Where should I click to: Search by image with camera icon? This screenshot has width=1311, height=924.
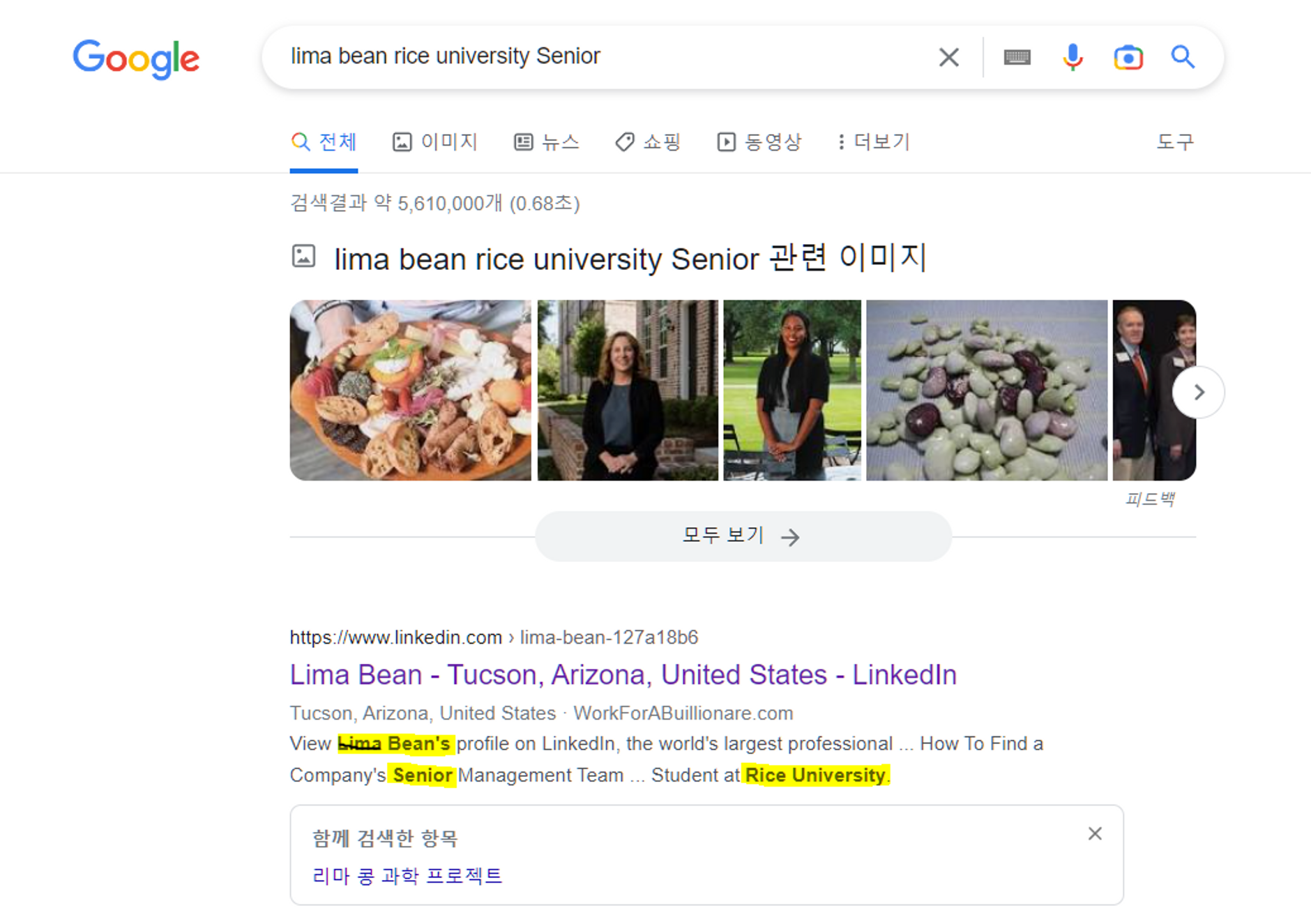[x=1128, y=57]
